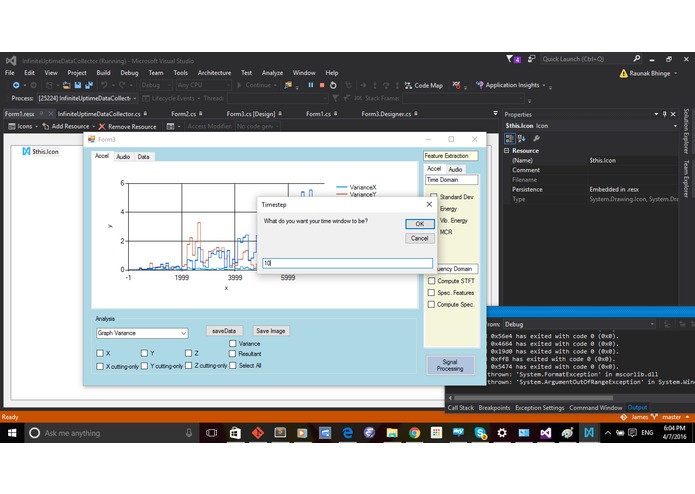Screen dimensions: 695x494
Task: Click the Quick Launch magnifier icon
Action: 637,58
